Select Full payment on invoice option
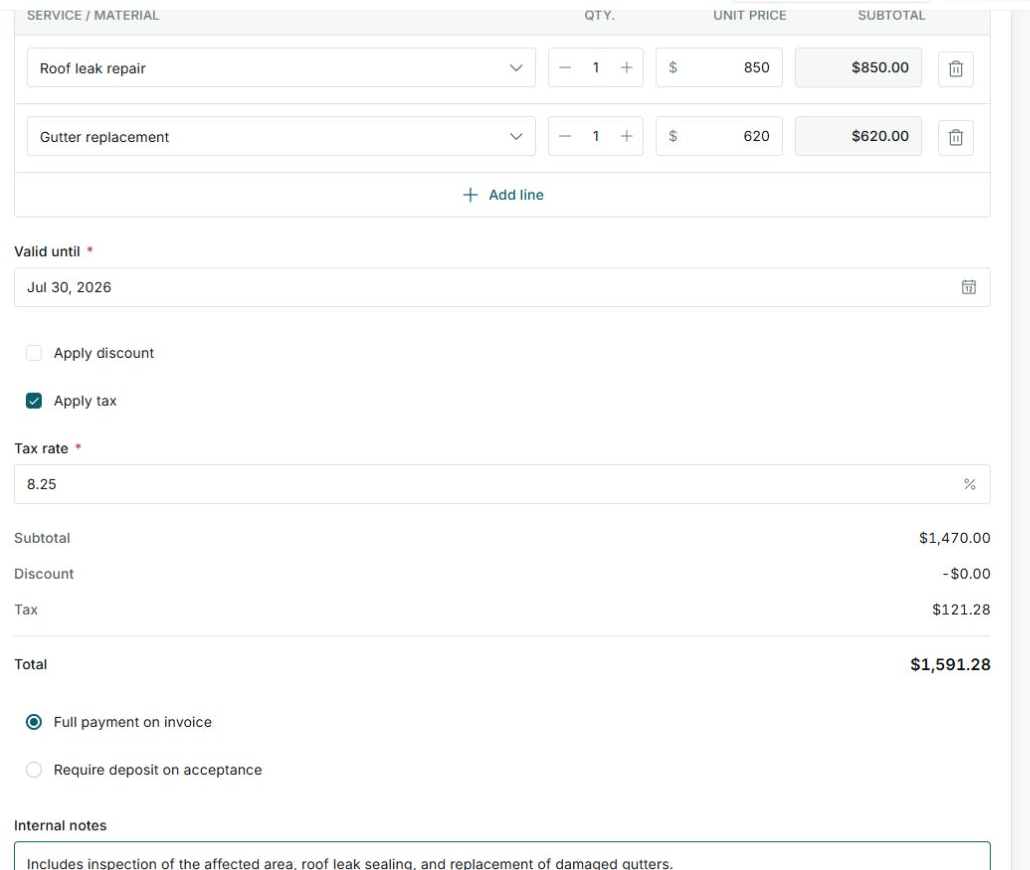 coord(34,722)
